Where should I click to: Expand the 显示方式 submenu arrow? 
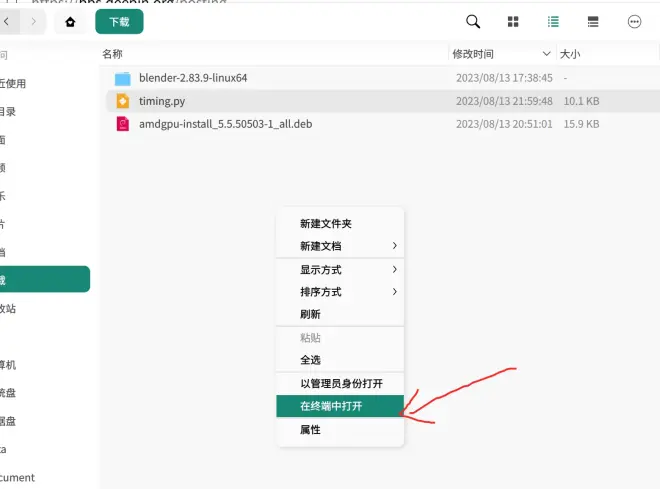pyautogui.click(x=394, y=269)
